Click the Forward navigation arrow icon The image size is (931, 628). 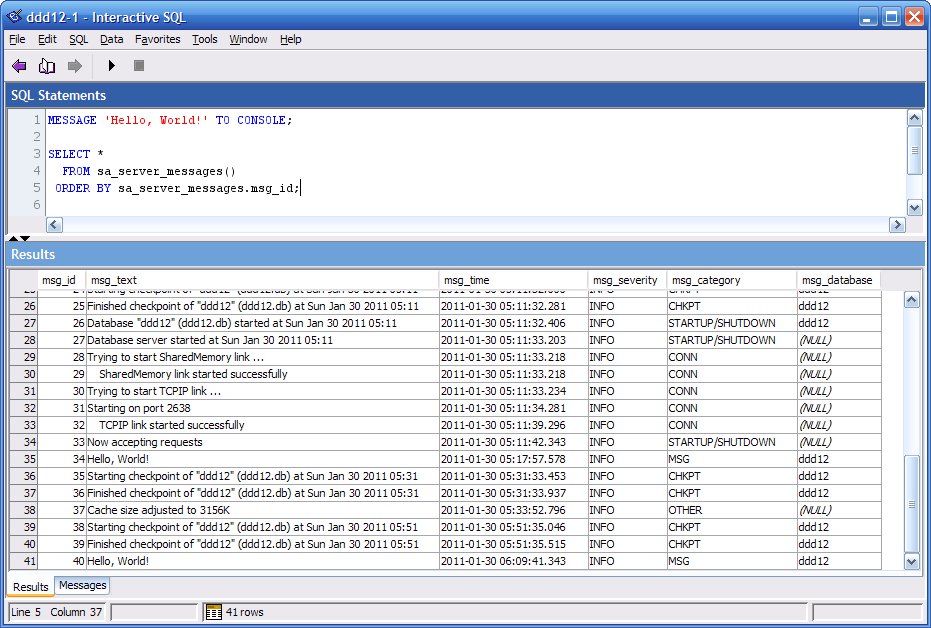pyautogui.click(x=73, y=65)
